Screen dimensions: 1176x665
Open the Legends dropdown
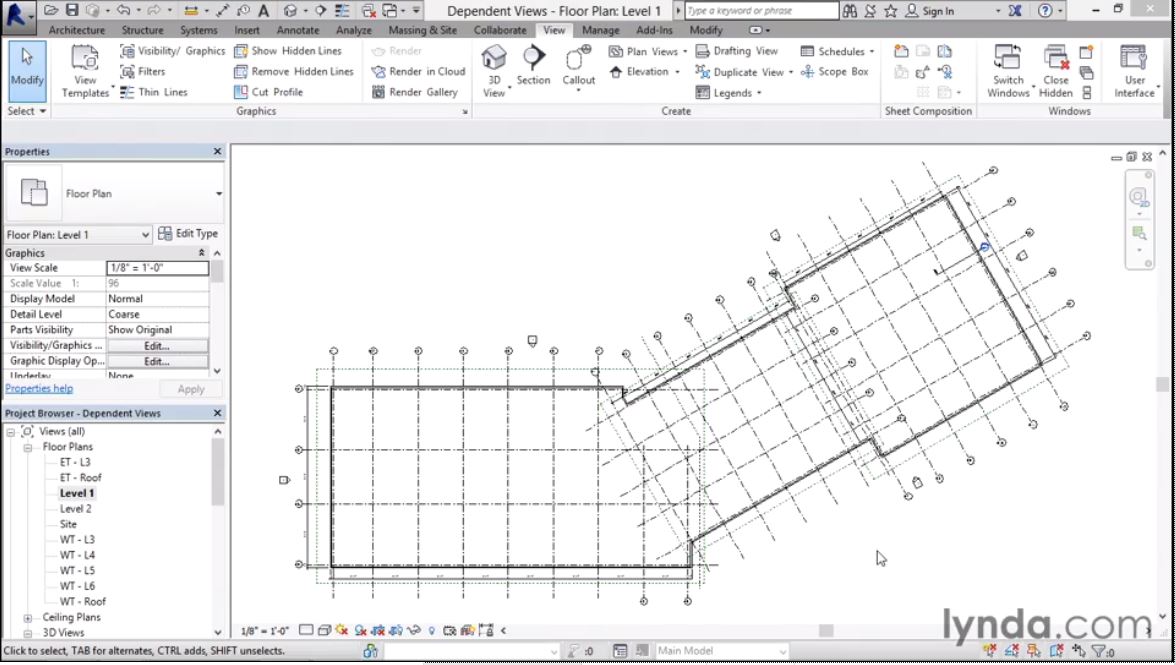(x=728, y=93)
